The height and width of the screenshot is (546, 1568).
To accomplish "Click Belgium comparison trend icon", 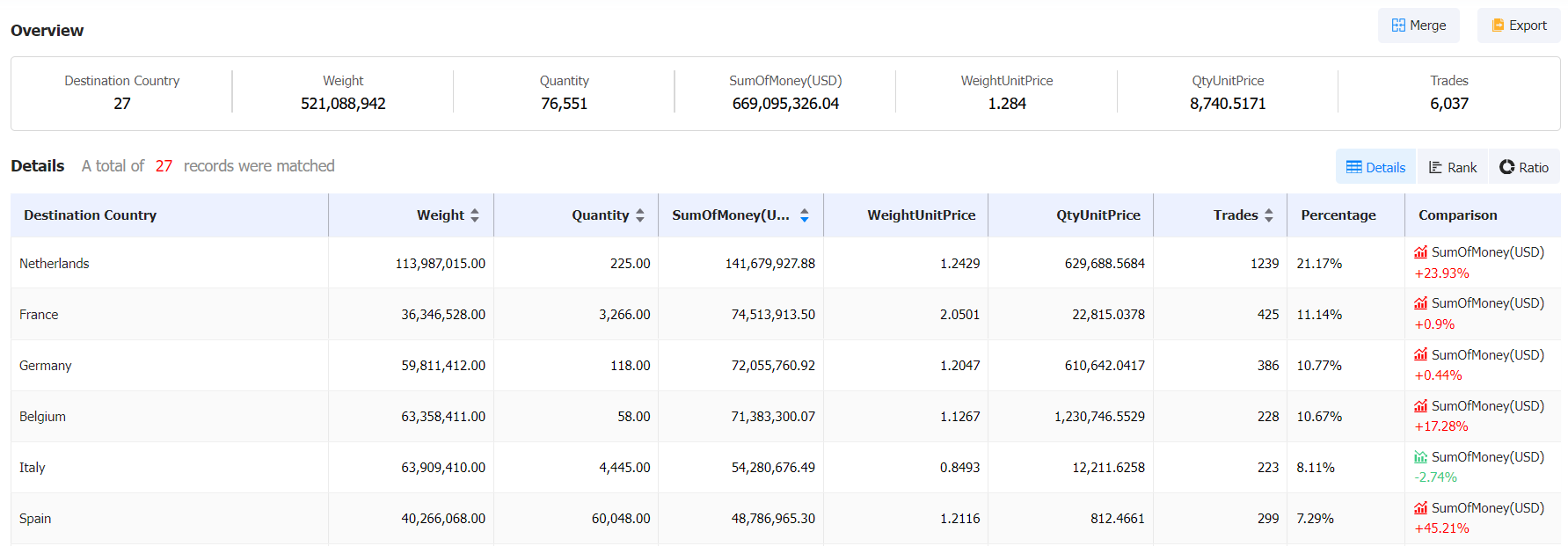I will click(x=1420, y=405).
